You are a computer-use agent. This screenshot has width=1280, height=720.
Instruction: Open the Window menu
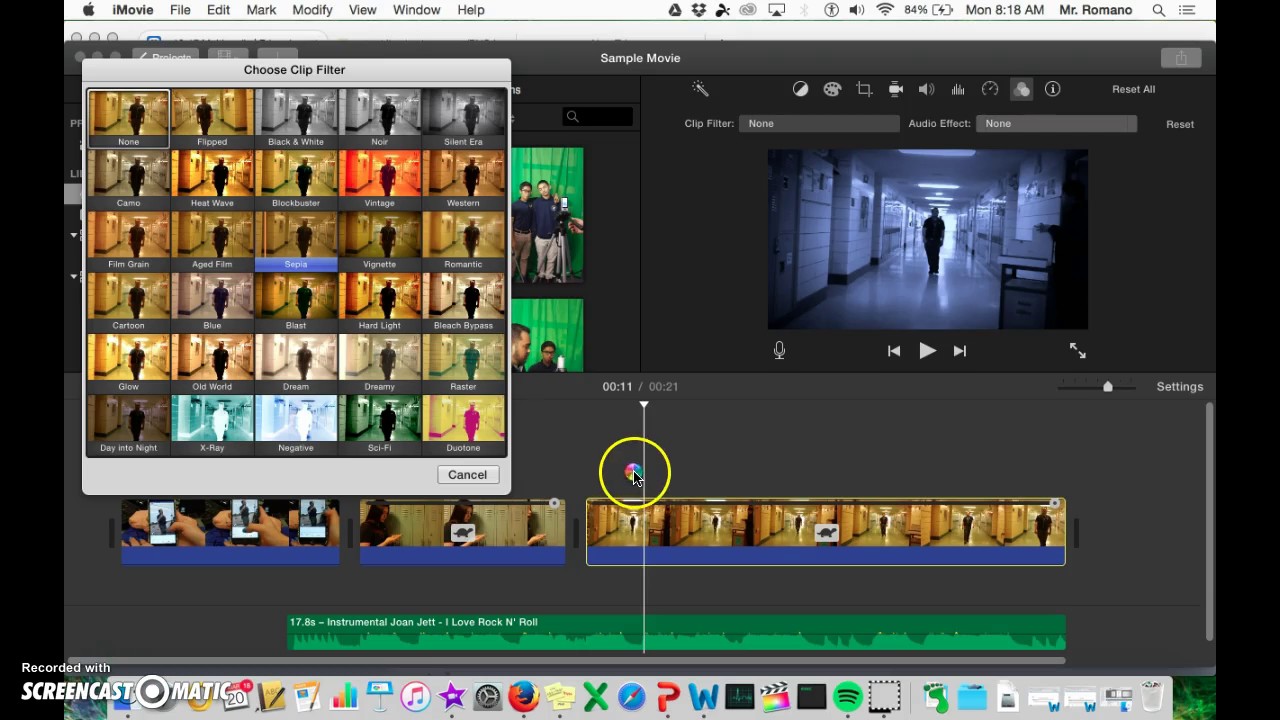click(x=416, y=10)
